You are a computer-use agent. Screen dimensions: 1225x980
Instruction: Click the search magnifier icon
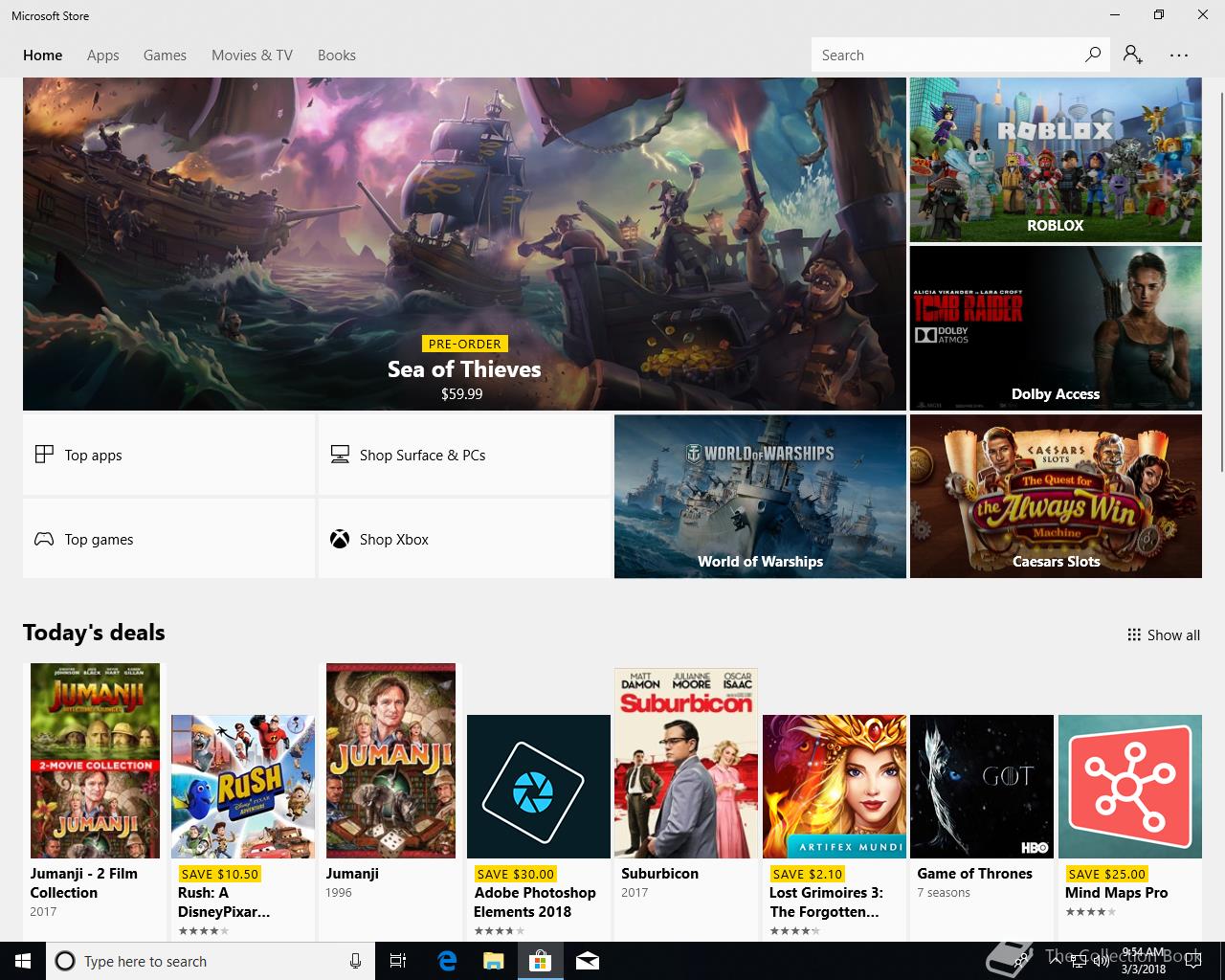pos(1092,55)
